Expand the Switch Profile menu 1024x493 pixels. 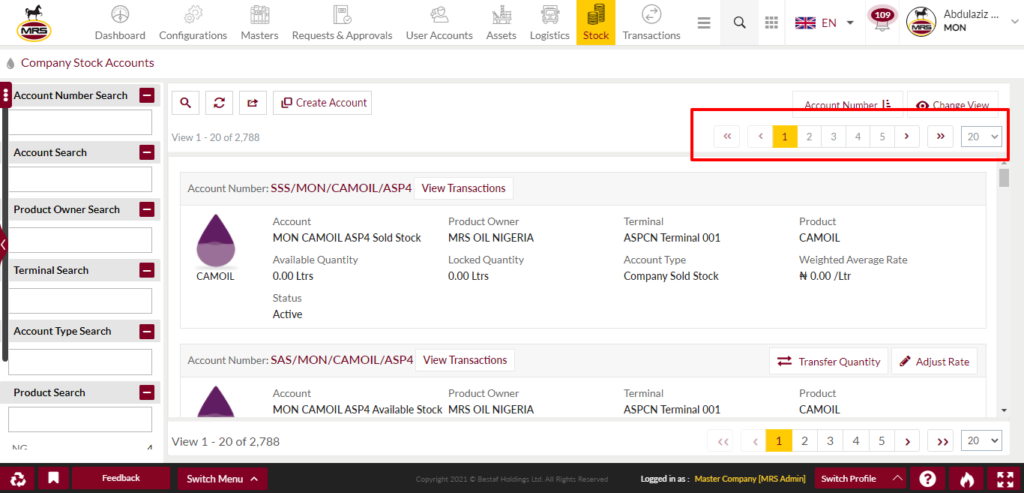861,479
